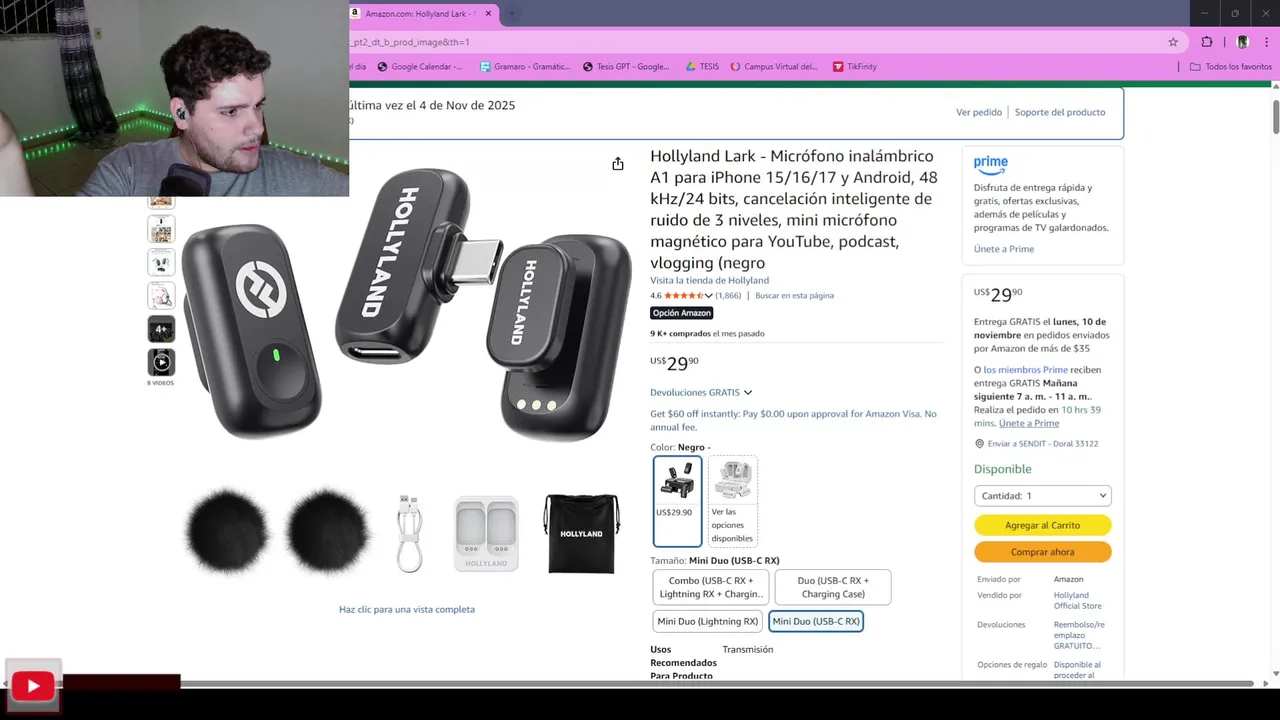Open the browser extensions puzzle icon
The width and height of the screenshot is (1280, 720).
click(x=1207, y=42)
